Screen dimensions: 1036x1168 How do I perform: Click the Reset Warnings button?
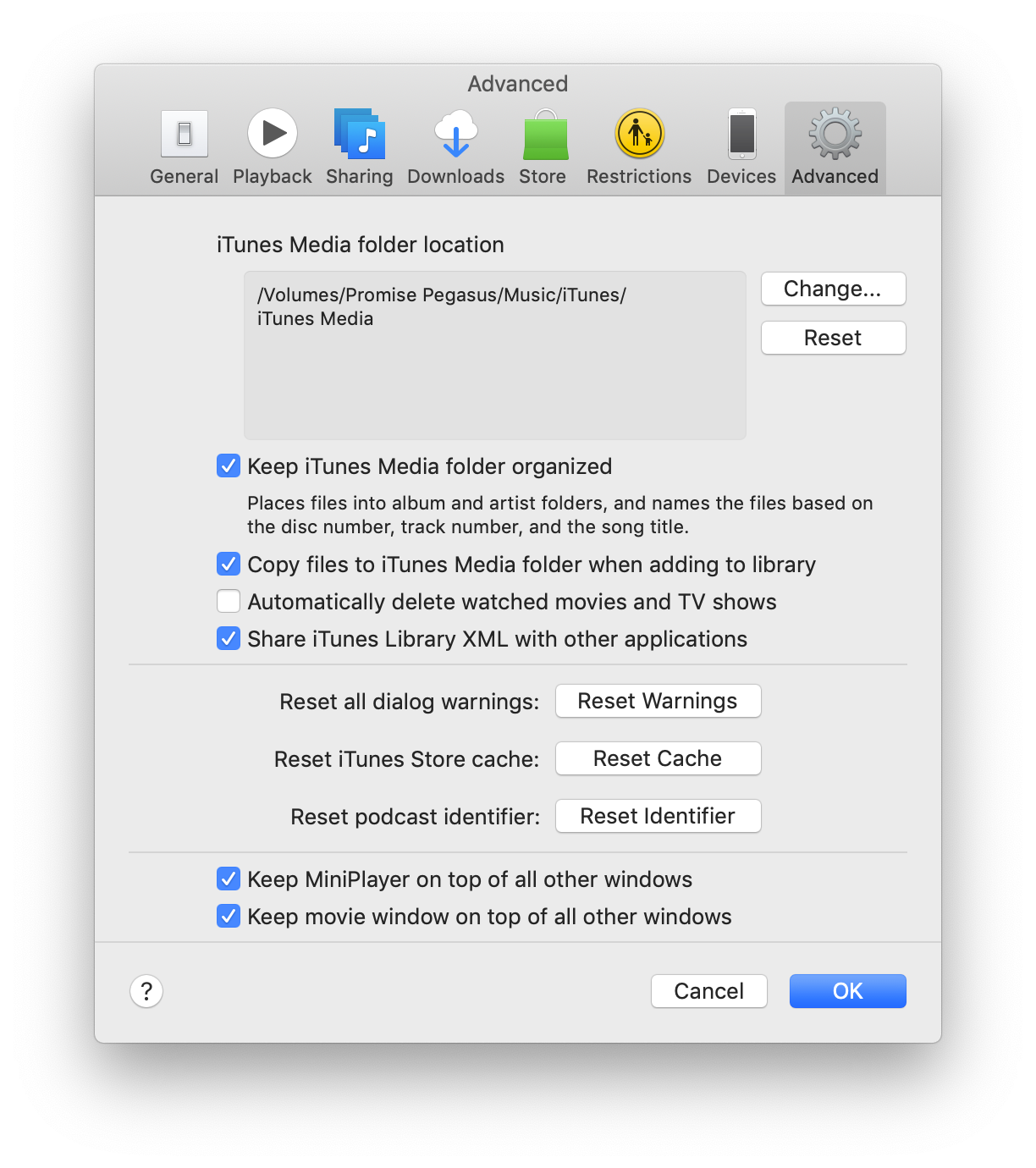[659, 701]
